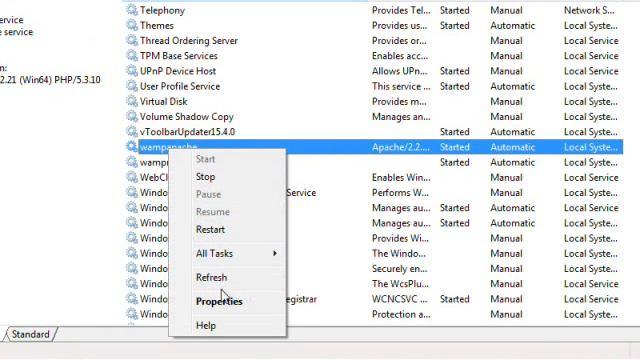Click the Thread Ordering Server gear icon

[131, 40]
